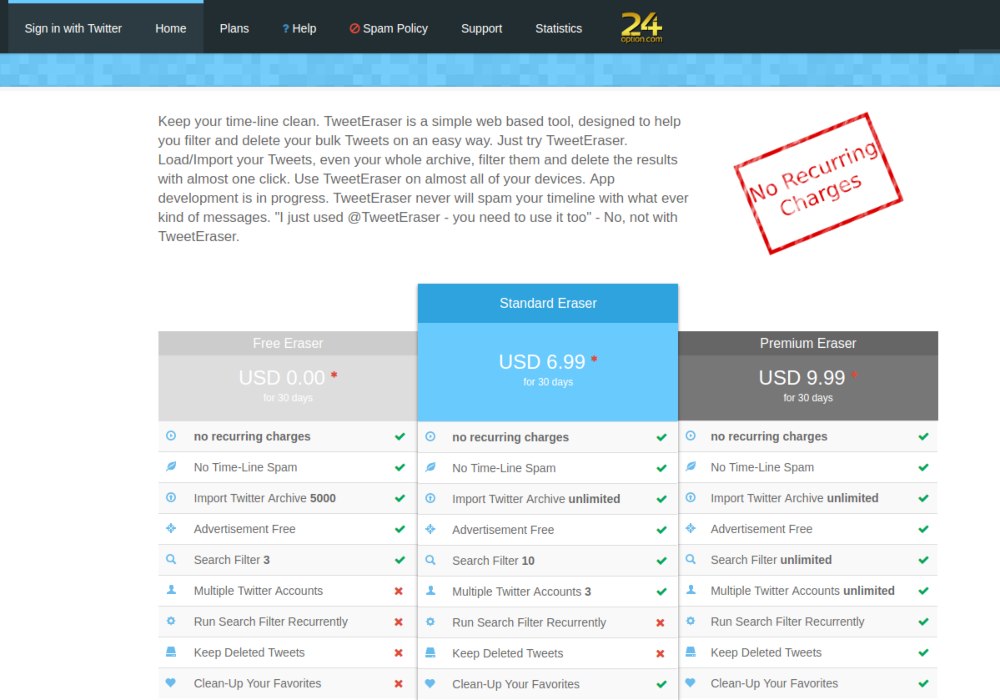The width and height of the screenshot is (1000, 700).
Task: Click the TweetEraser description paragraph
Action: coord(423,179)
